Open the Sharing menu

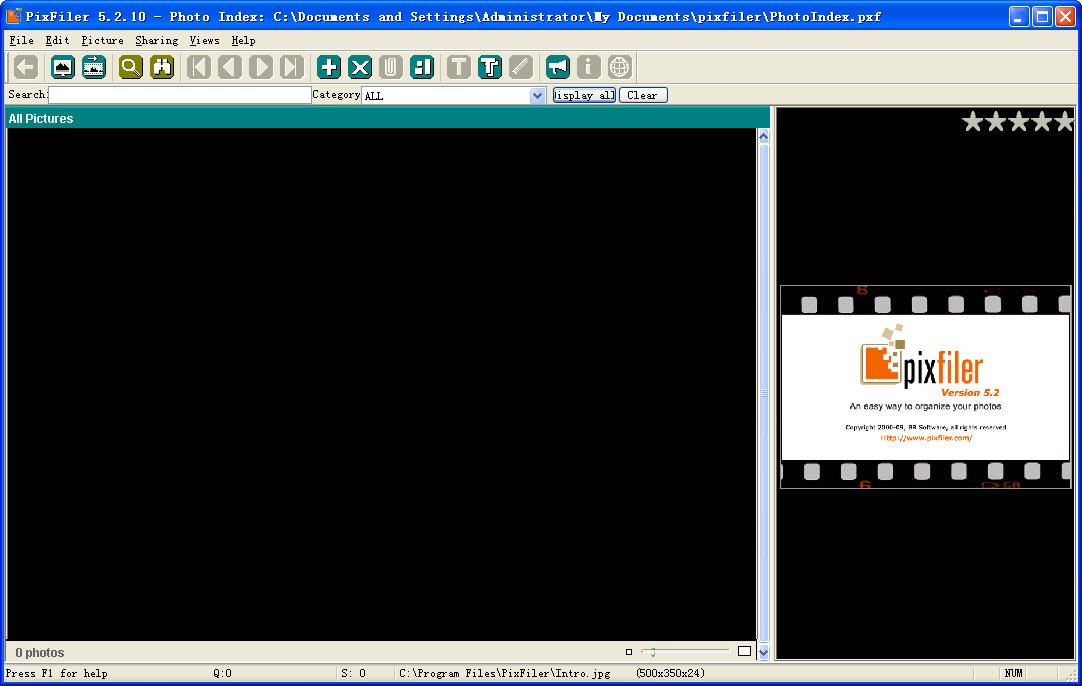click(157, 41)
